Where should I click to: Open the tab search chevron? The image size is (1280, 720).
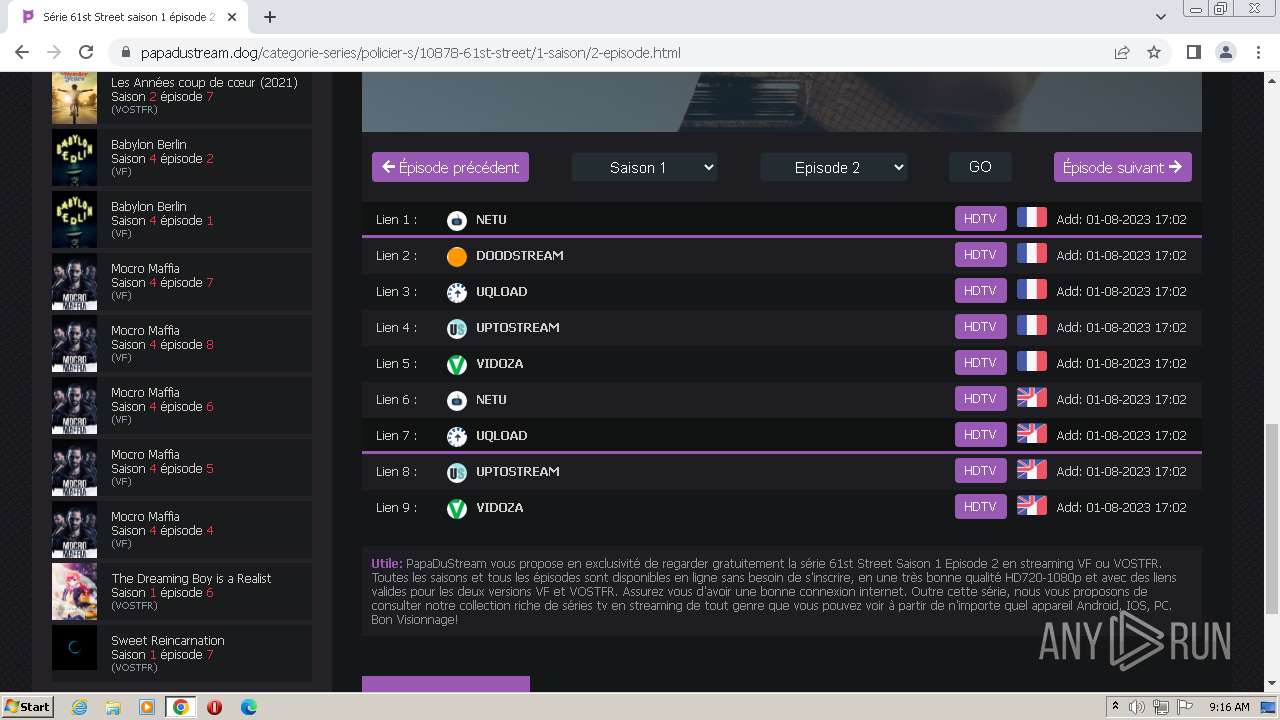(x=1160, y=17)
